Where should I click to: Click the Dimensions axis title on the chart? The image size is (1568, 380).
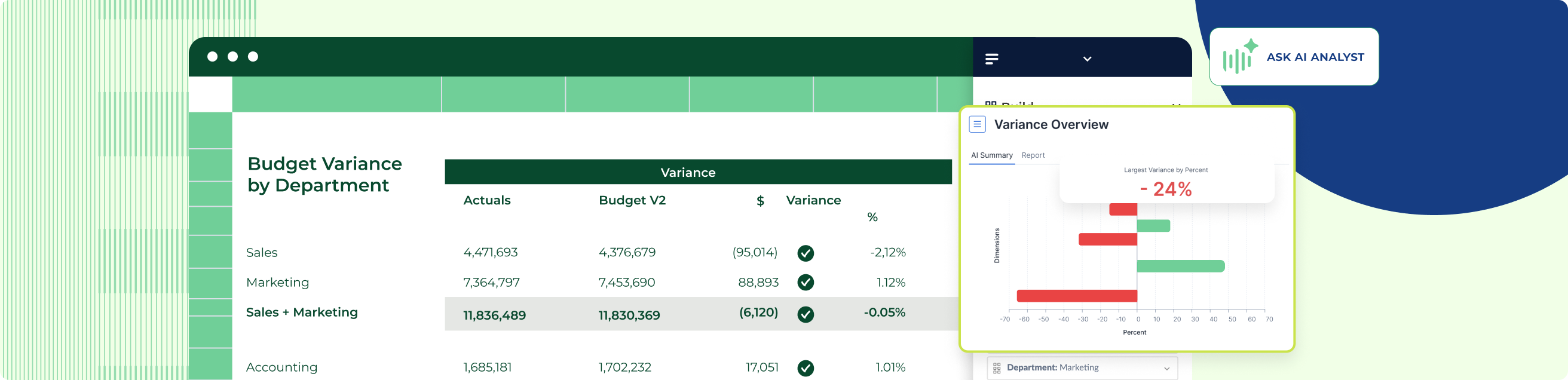(x=997, y=246)
